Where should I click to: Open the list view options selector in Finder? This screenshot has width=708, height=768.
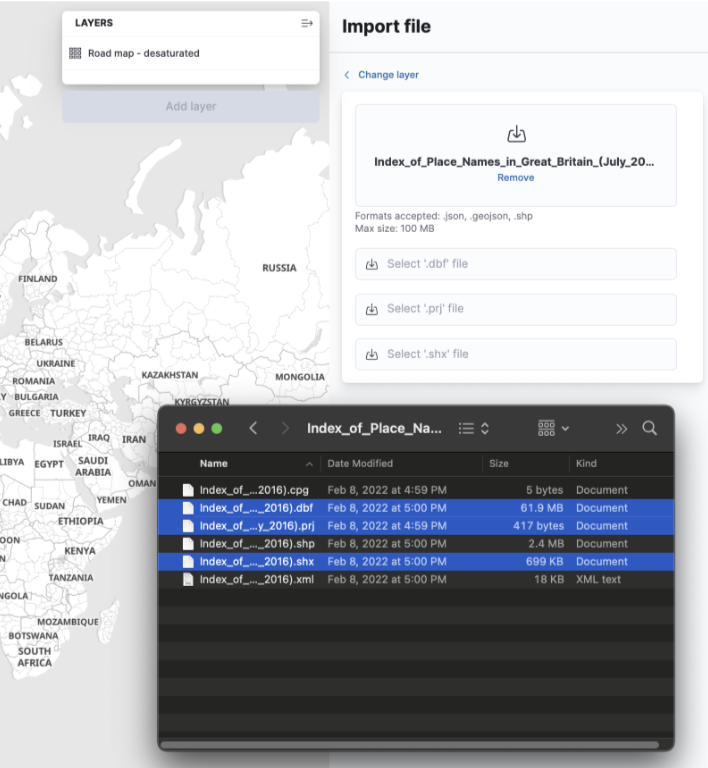473,428
